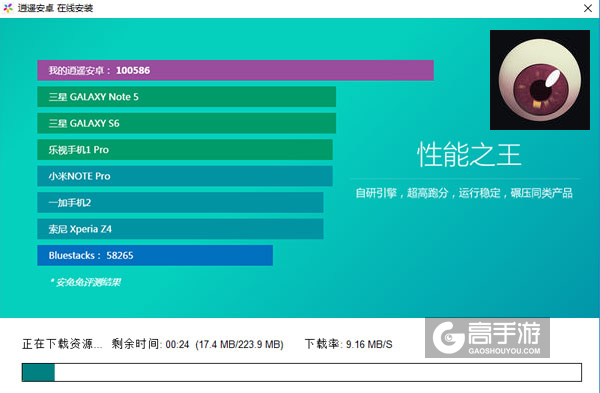Select the purple 我的逍遥安卓 100586 score bar
The image size is (600, 393).
point(235,70)
